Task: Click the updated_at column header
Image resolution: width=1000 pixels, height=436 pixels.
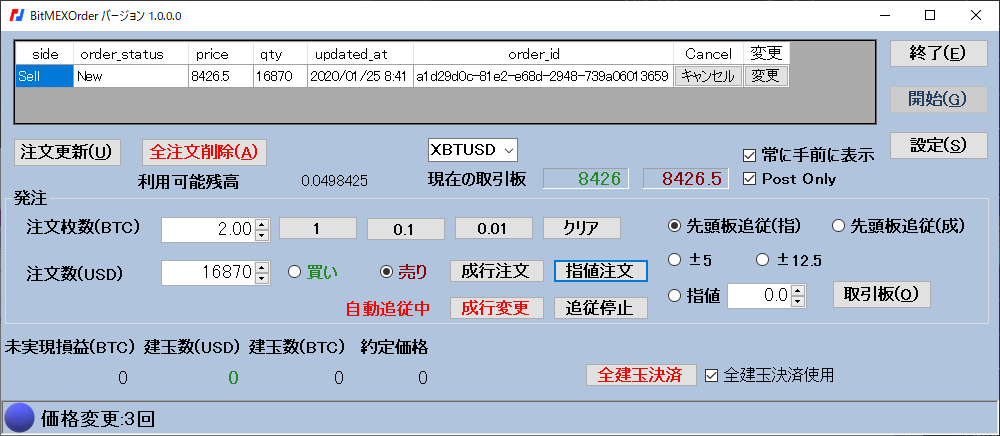Action: tap(360, 54)
